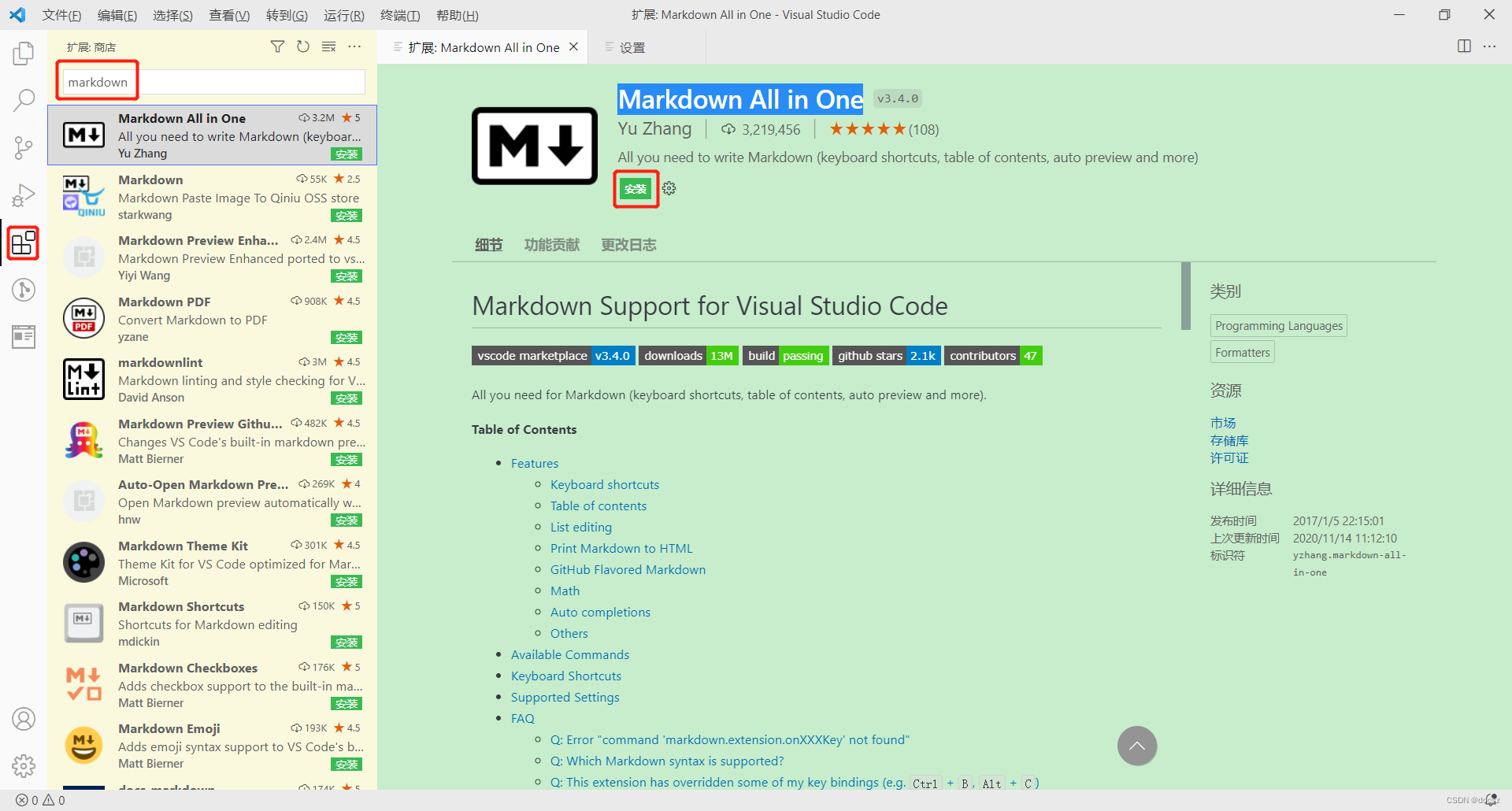Open the Search view in the activity bar
The width and height of the screenshot is (1512, 811).
click(x=24, y=100)
